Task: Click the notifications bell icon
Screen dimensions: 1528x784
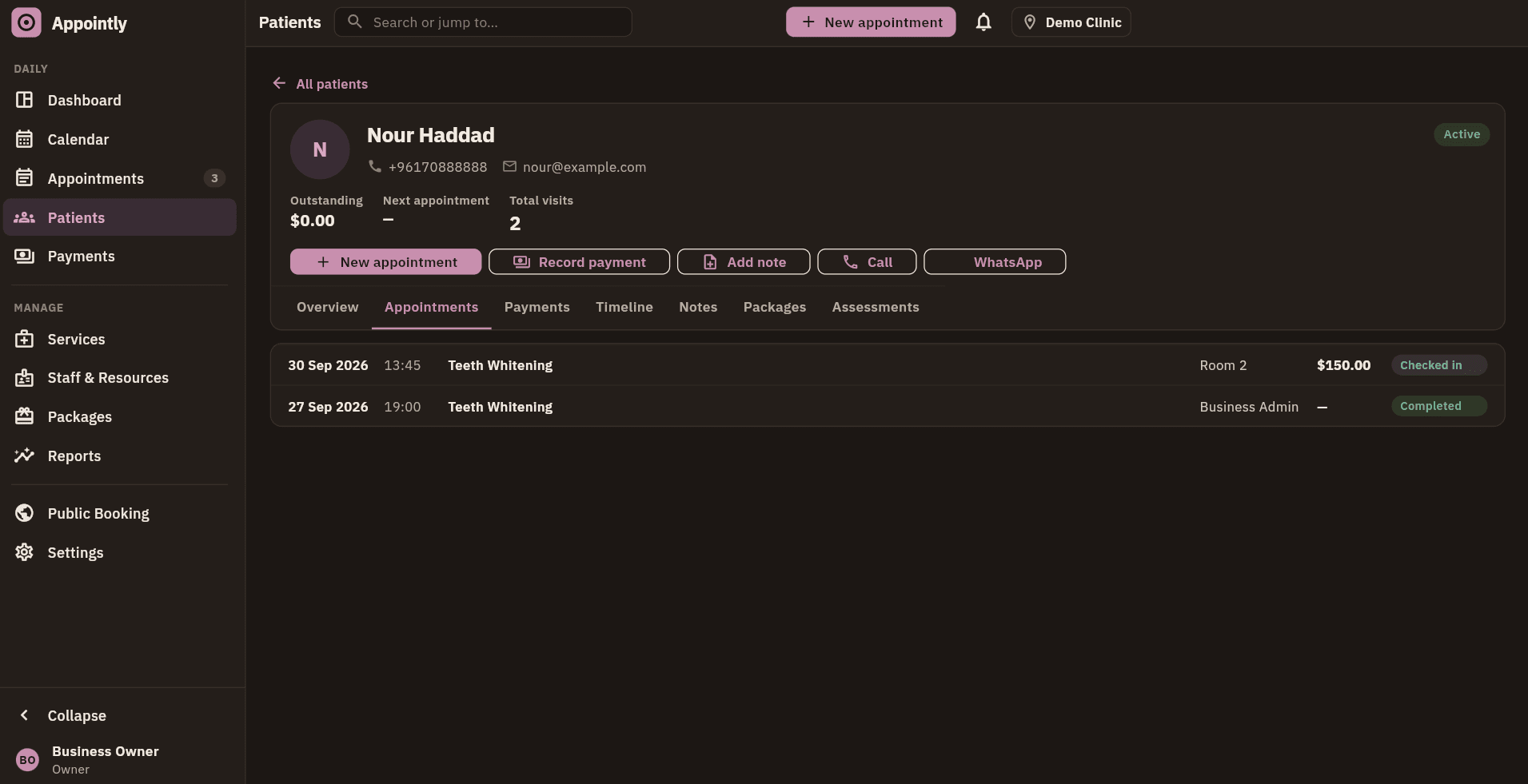Action: click(983, 22)
